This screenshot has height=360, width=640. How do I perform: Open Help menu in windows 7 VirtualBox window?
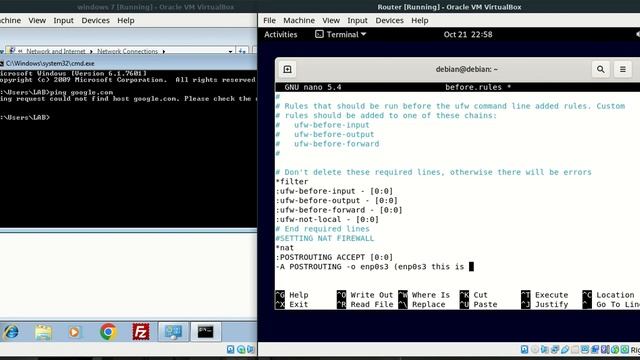pyautogui.click(x=126, y=20)
